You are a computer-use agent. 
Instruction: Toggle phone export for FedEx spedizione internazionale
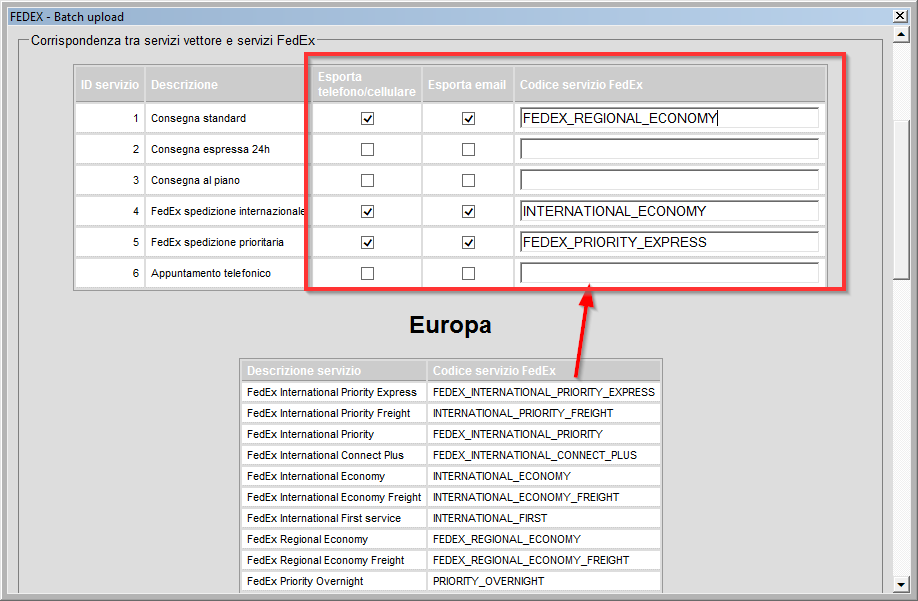tap(367, 212)
